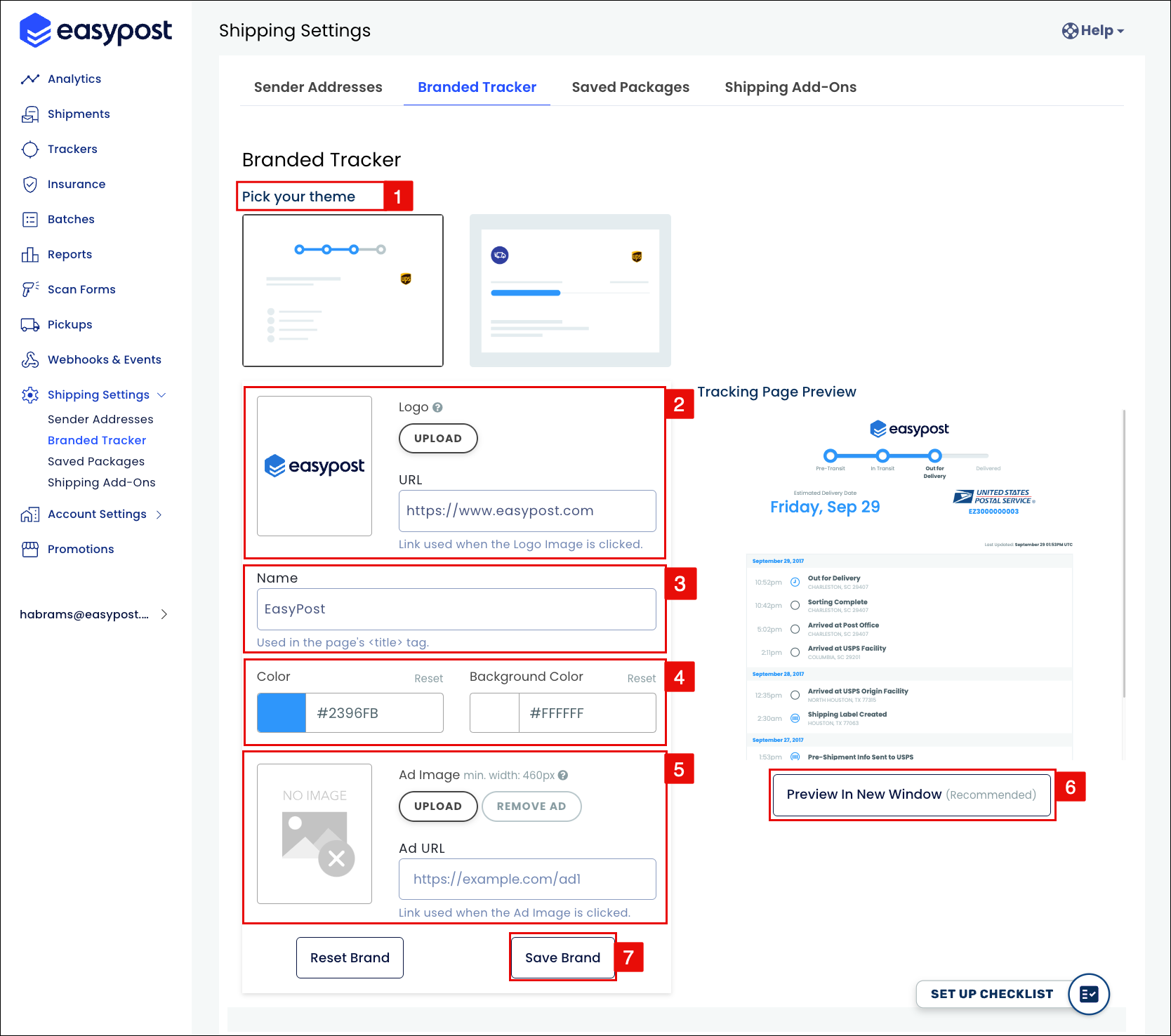This screenshot has width=1171, height=1036.
Task: Click the Save Brand button
Action: pyautogui.click(x=563, y=958)
